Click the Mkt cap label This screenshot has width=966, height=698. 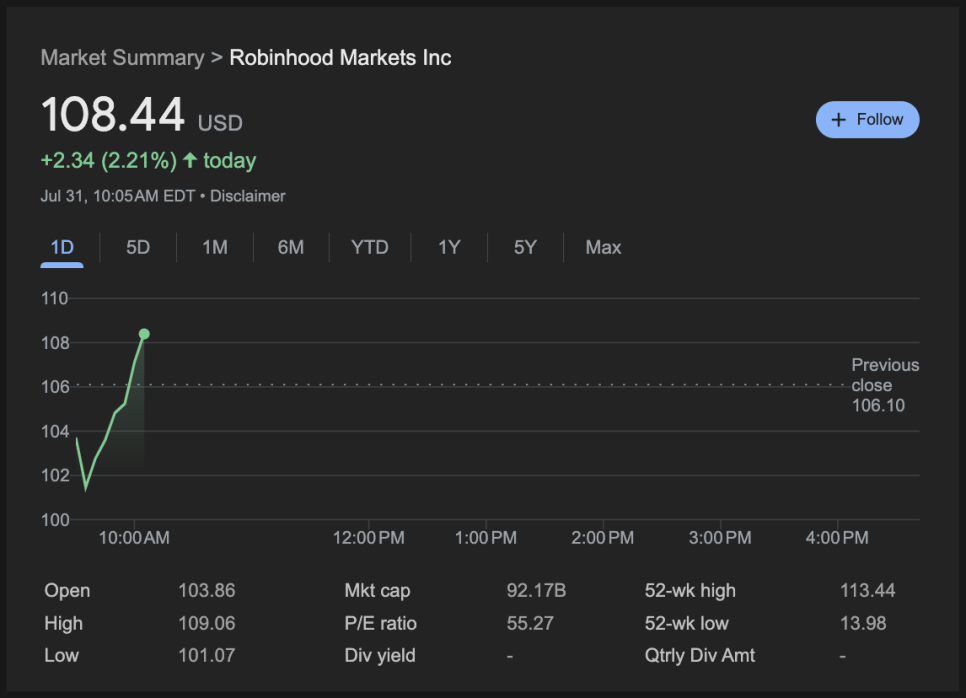tap(377, 591)
